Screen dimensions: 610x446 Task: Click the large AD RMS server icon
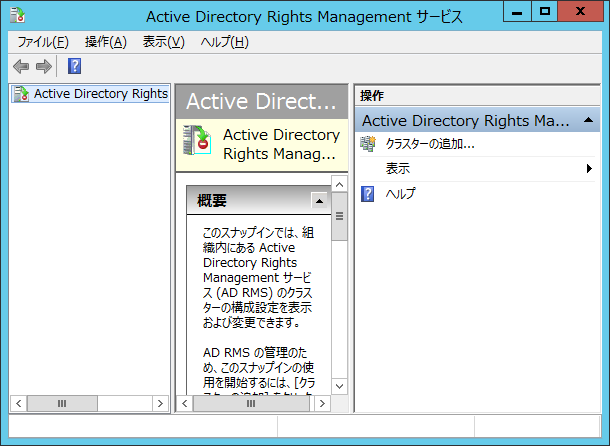click(x=197, y=140)
